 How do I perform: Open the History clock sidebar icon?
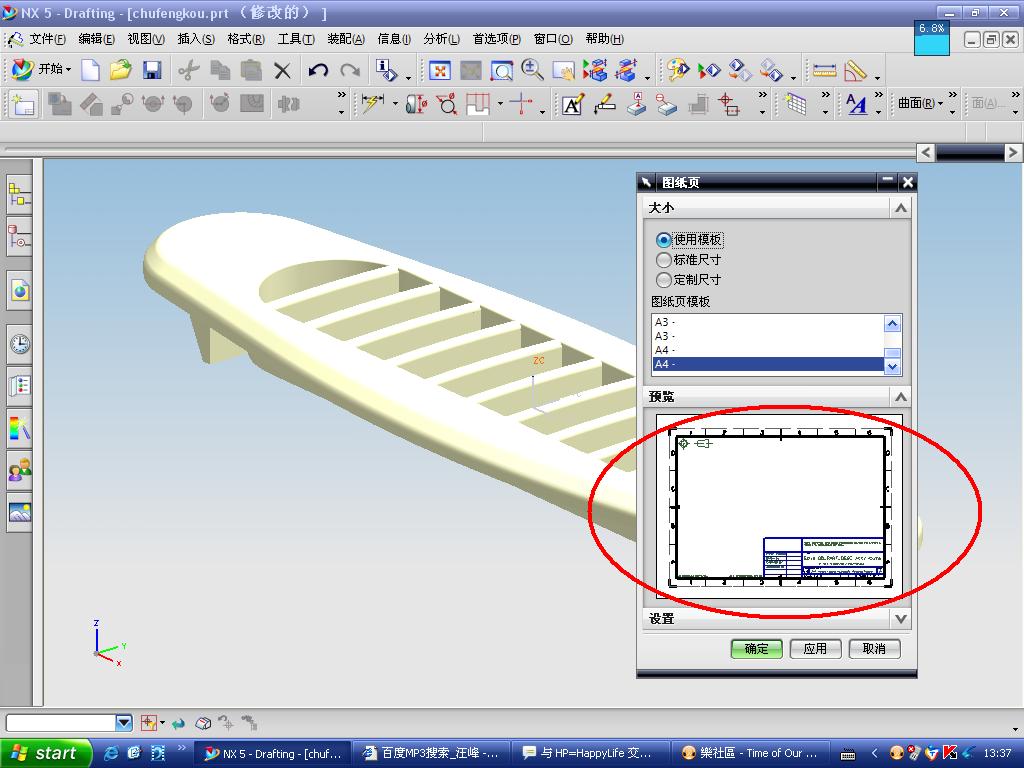point(20,344)
